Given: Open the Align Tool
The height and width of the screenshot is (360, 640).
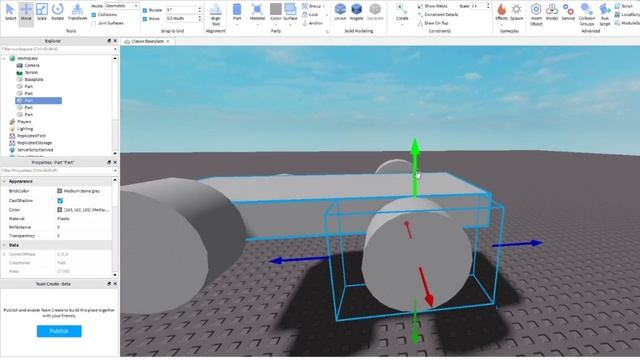Looking at the screenshot, I should click(x=216, y=14).
